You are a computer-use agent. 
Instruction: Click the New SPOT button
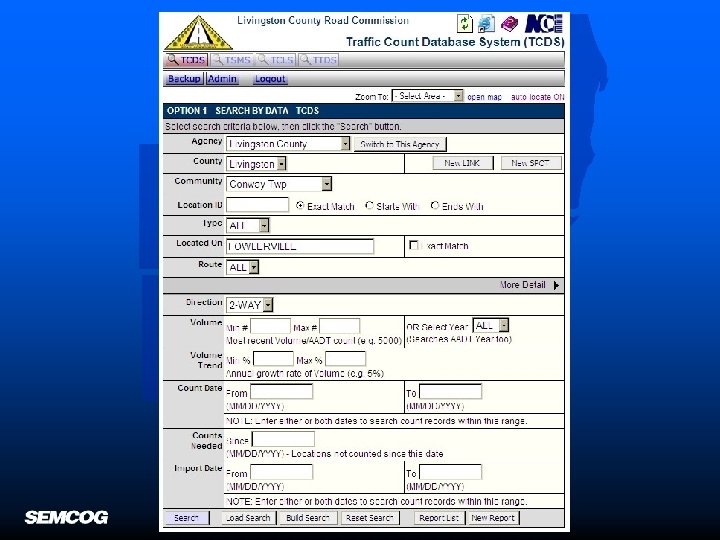(531, 163)
